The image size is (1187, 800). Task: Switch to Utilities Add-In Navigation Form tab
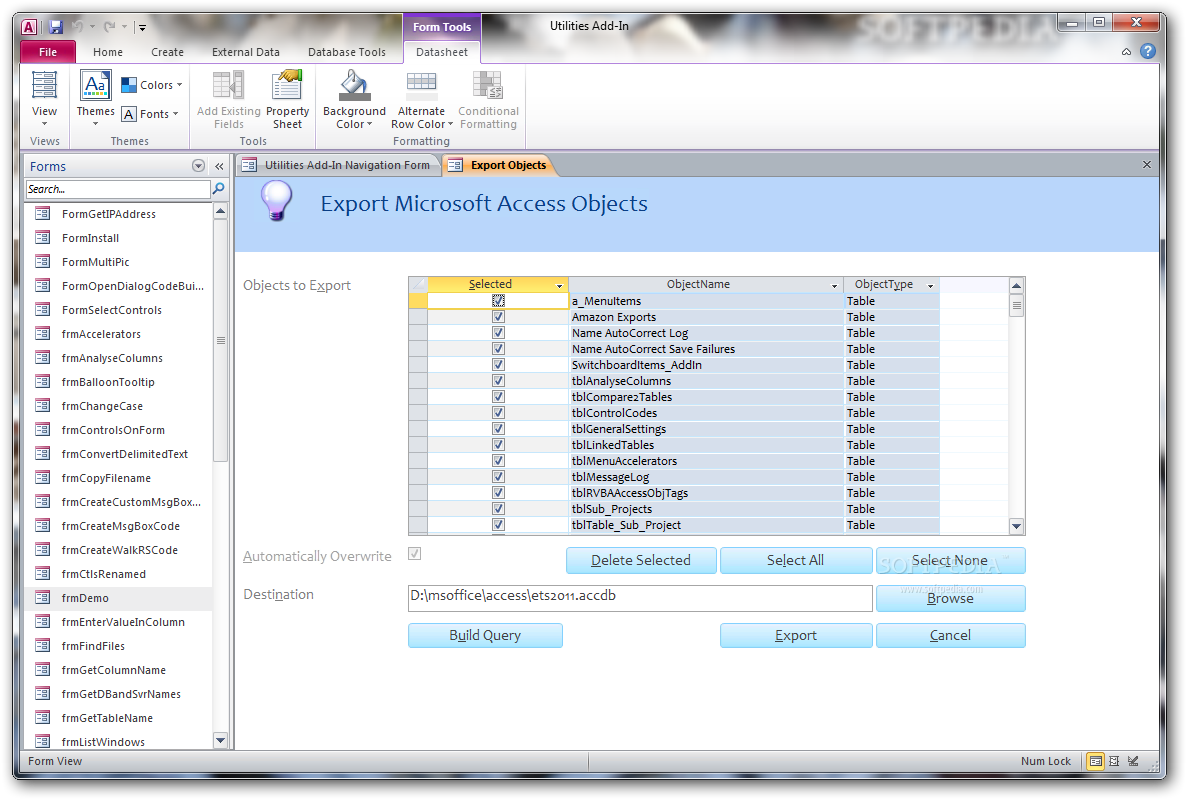click(x=339, y=165)
